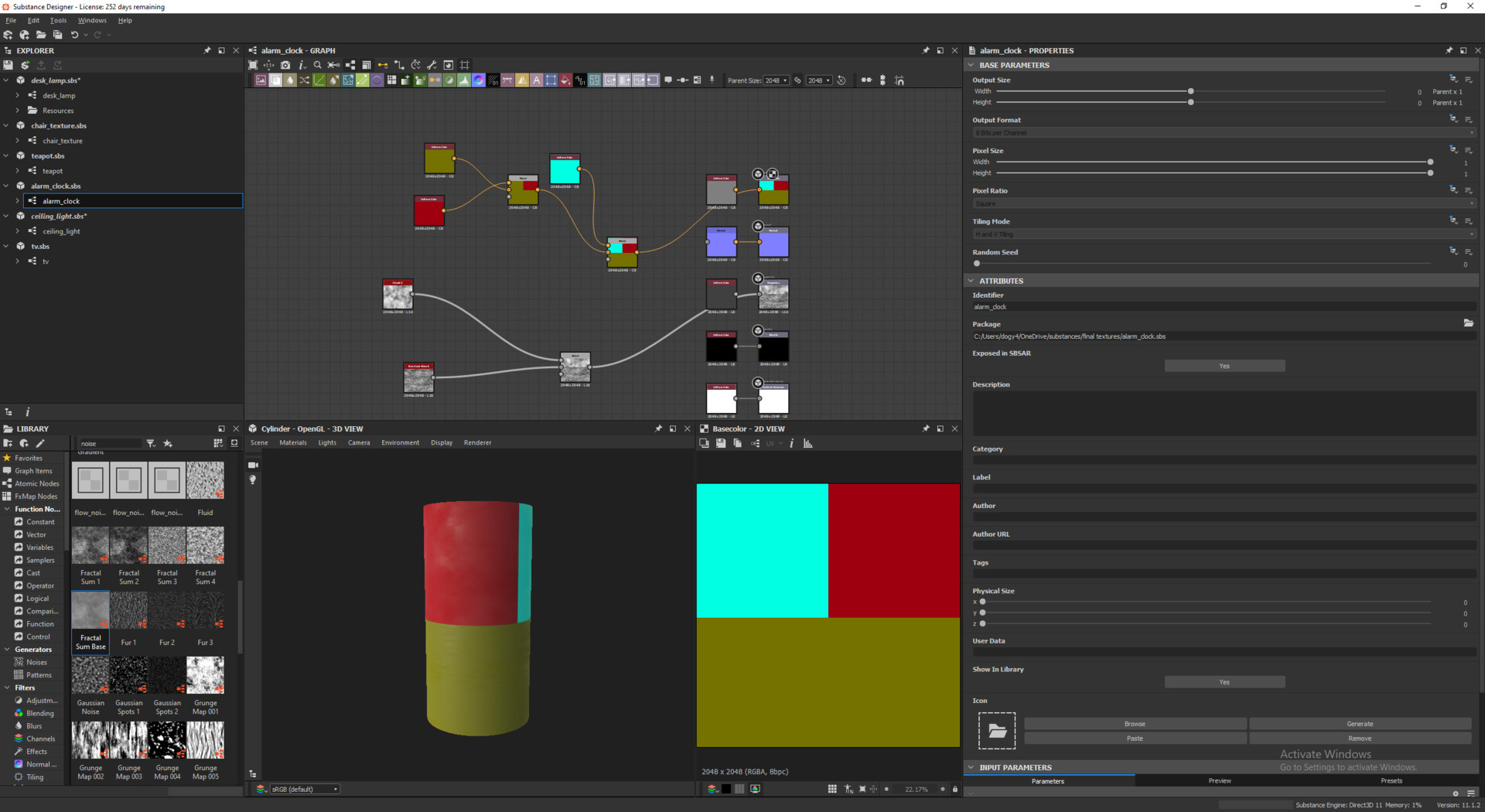Click the save image icon in 2D view toolbar
Image resolution: width=1485 pixels, height=812 pixels.
(720, 444)
